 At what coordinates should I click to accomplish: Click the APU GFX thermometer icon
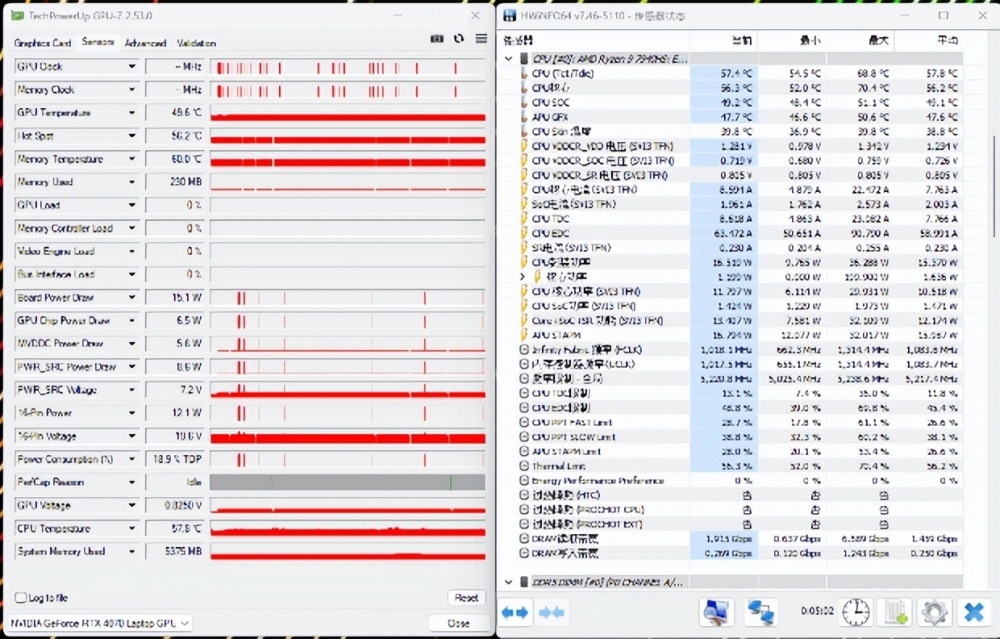click(x=524, y=117)
